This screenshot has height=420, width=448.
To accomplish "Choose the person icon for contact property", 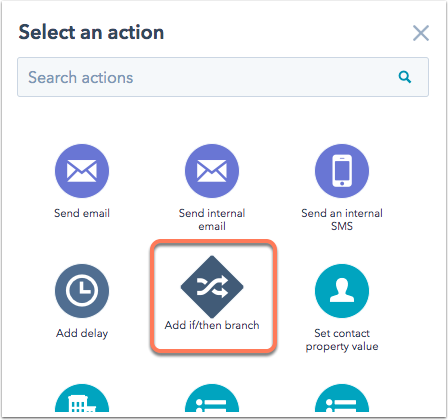I will point(342,291).
